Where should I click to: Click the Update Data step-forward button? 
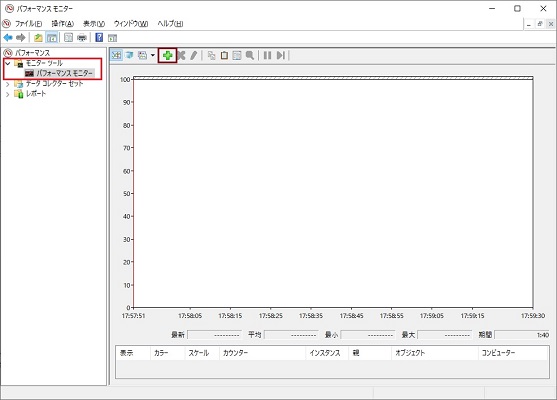pyautogui.click(x=281, y=55)
